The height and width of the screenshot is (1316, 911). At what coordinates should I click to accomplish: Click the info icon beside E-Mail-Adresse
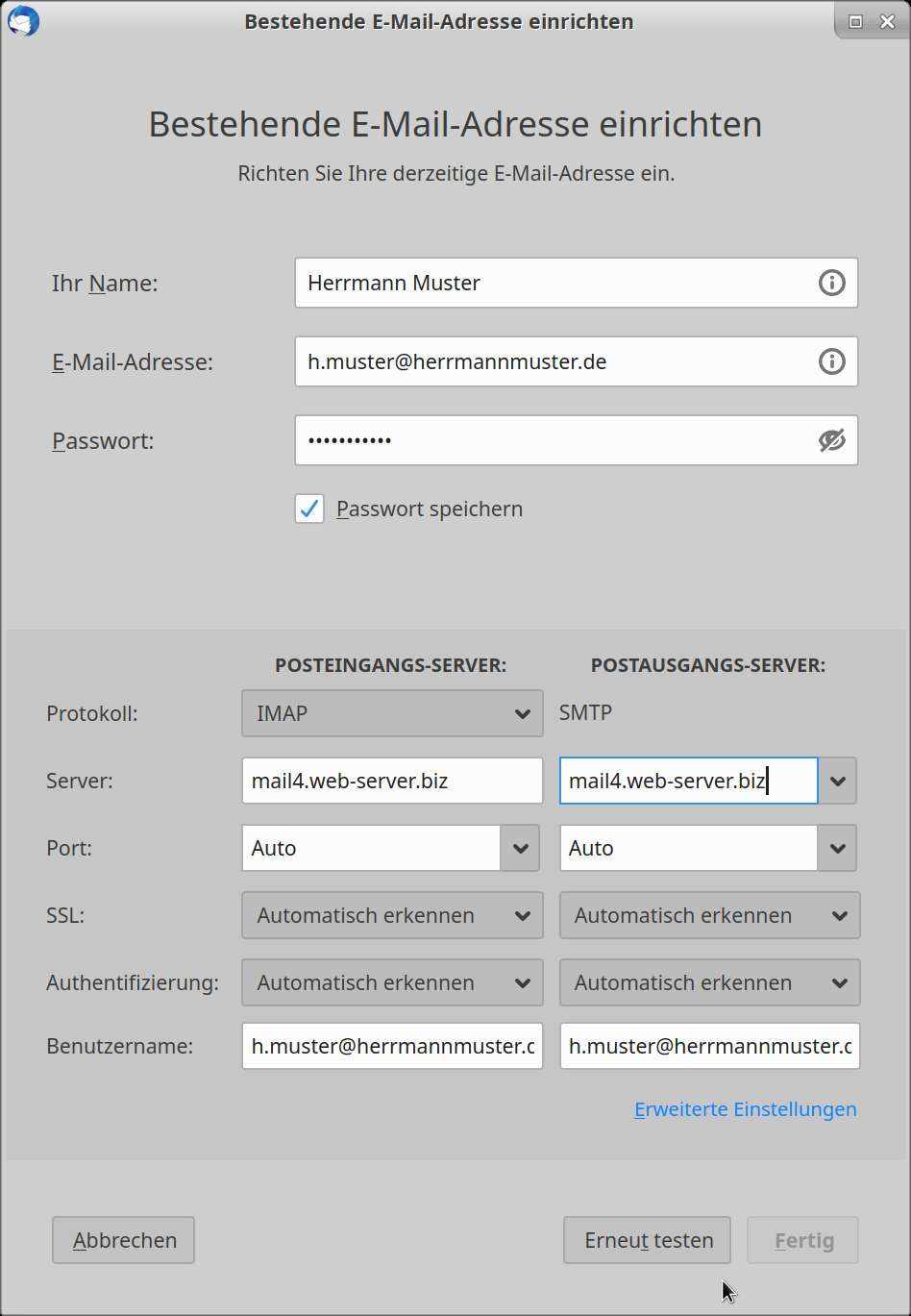(x=831, y=361)
